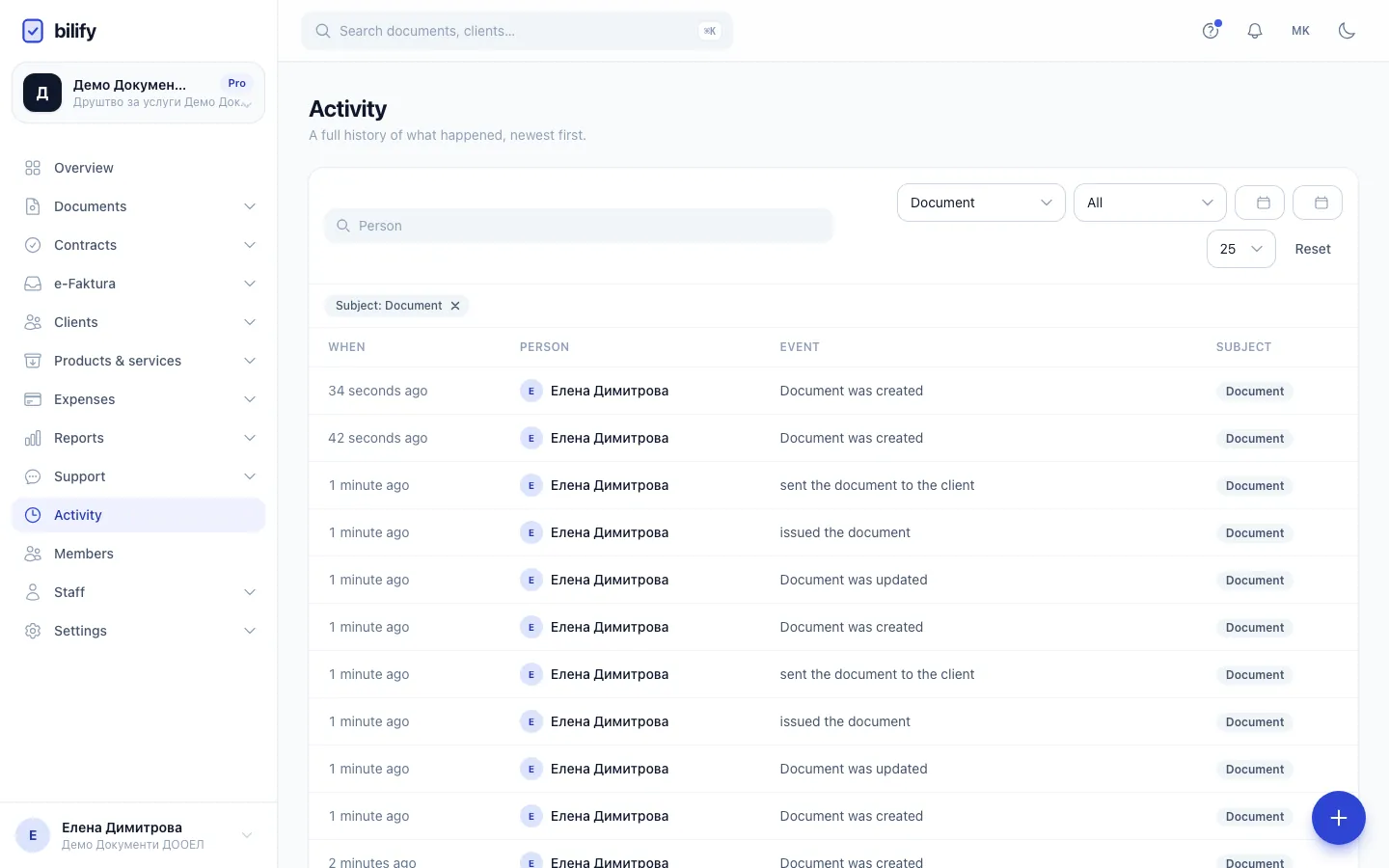The width and height of the screenshot is (1389, 868).
Task: Open the start date calendar picker
Action: point(1264,203)
